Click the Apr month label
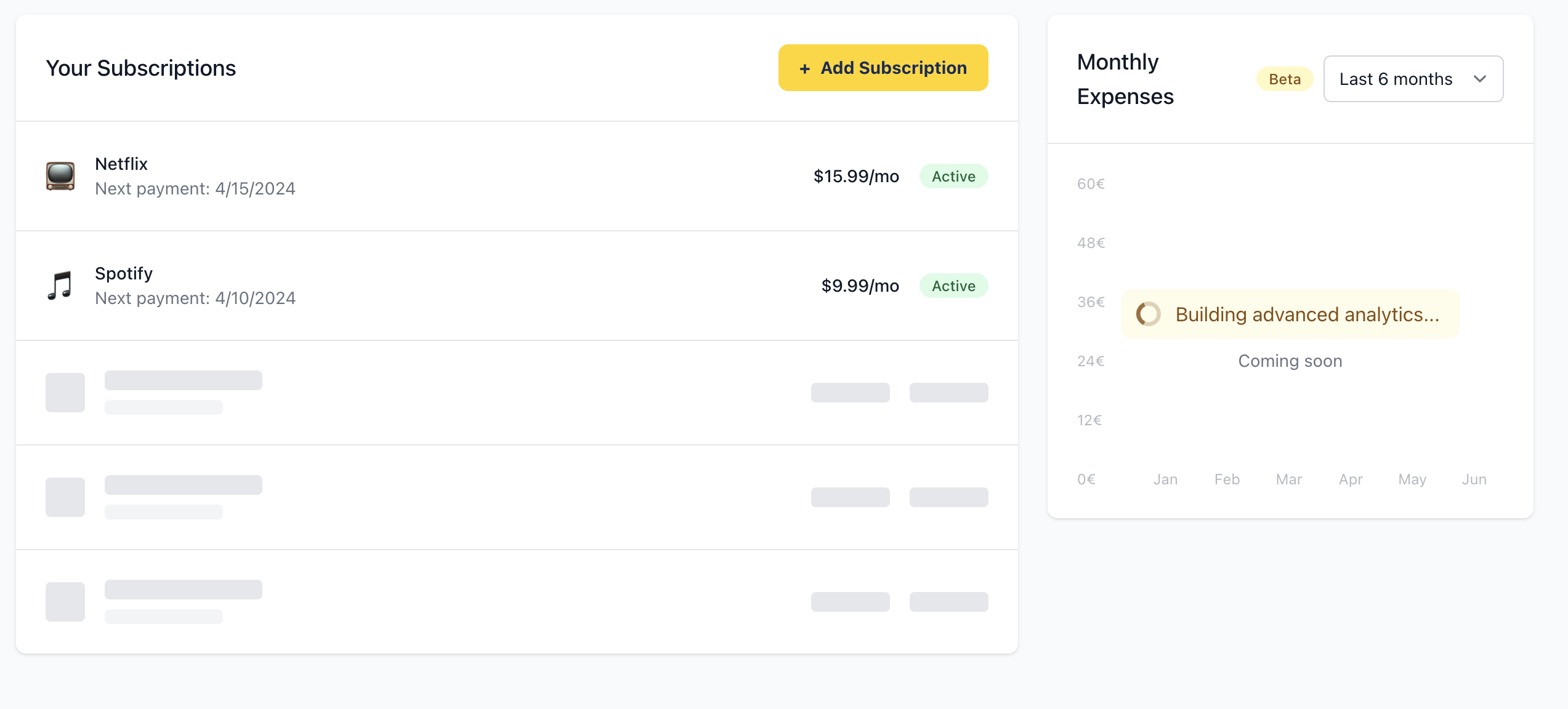Screen dimensions: 1568x709 click(x=1351, y=479)
